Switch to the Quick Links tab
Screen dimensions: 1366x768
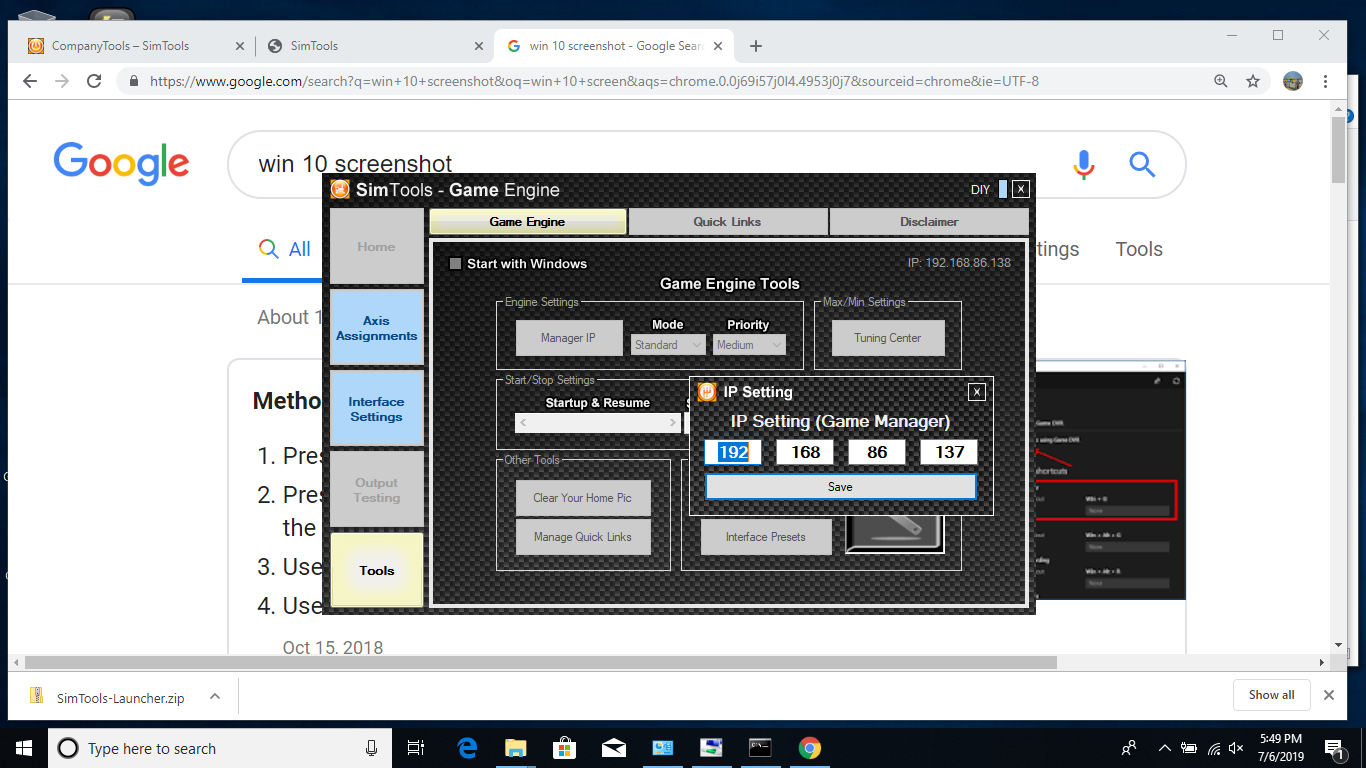727,222
